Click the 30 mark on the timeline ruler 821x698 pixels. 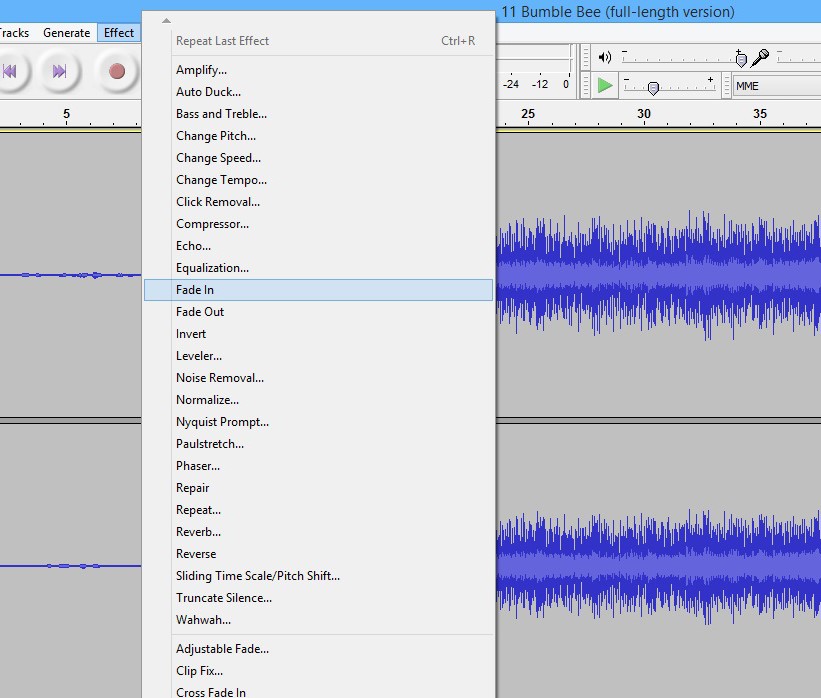click(x=644, y=114)
